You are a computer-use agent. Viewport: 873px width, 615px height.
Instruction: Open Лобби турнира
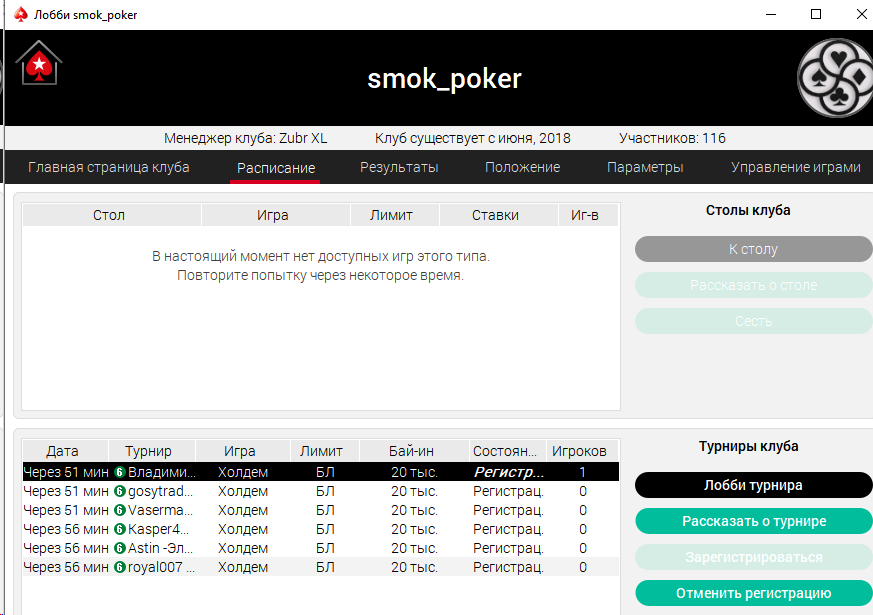click(753, 485)
